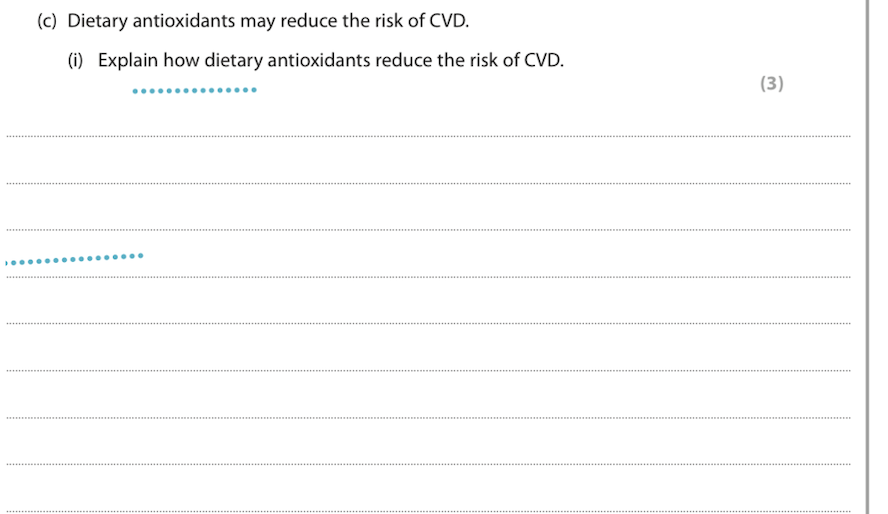Image resolution: width=888 pixels, height=514 pixels.
Task: Select the teal dotted mark at the left margin
Action: [x=74, y=259]
